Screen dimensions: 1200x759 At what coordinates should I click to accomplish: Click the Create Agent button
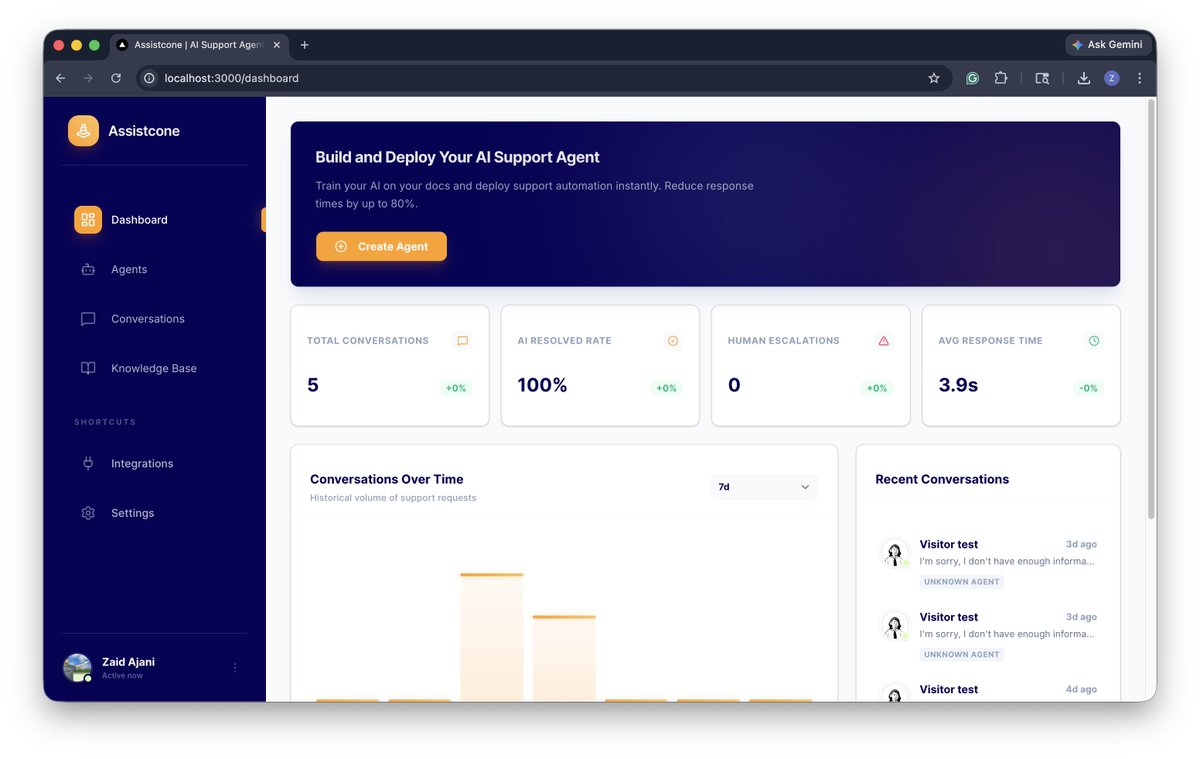[381, 246]
